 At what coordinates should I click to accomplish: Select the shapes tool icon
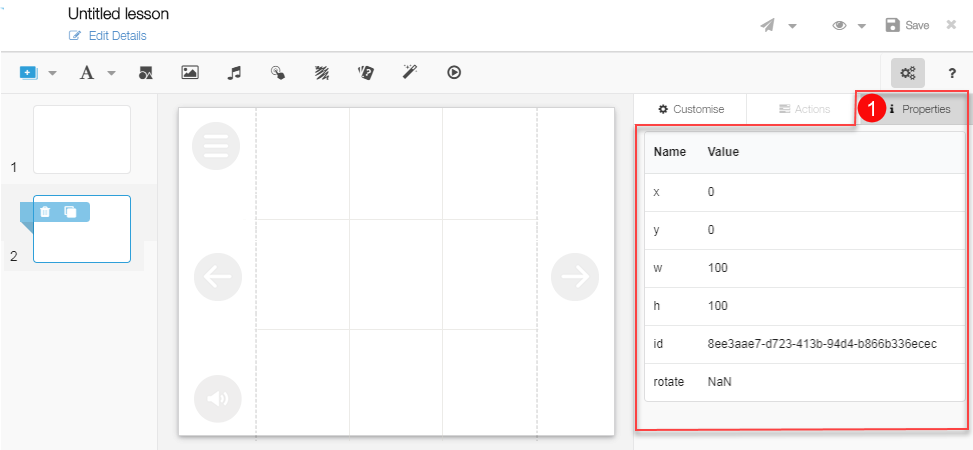tap(145, 73)
